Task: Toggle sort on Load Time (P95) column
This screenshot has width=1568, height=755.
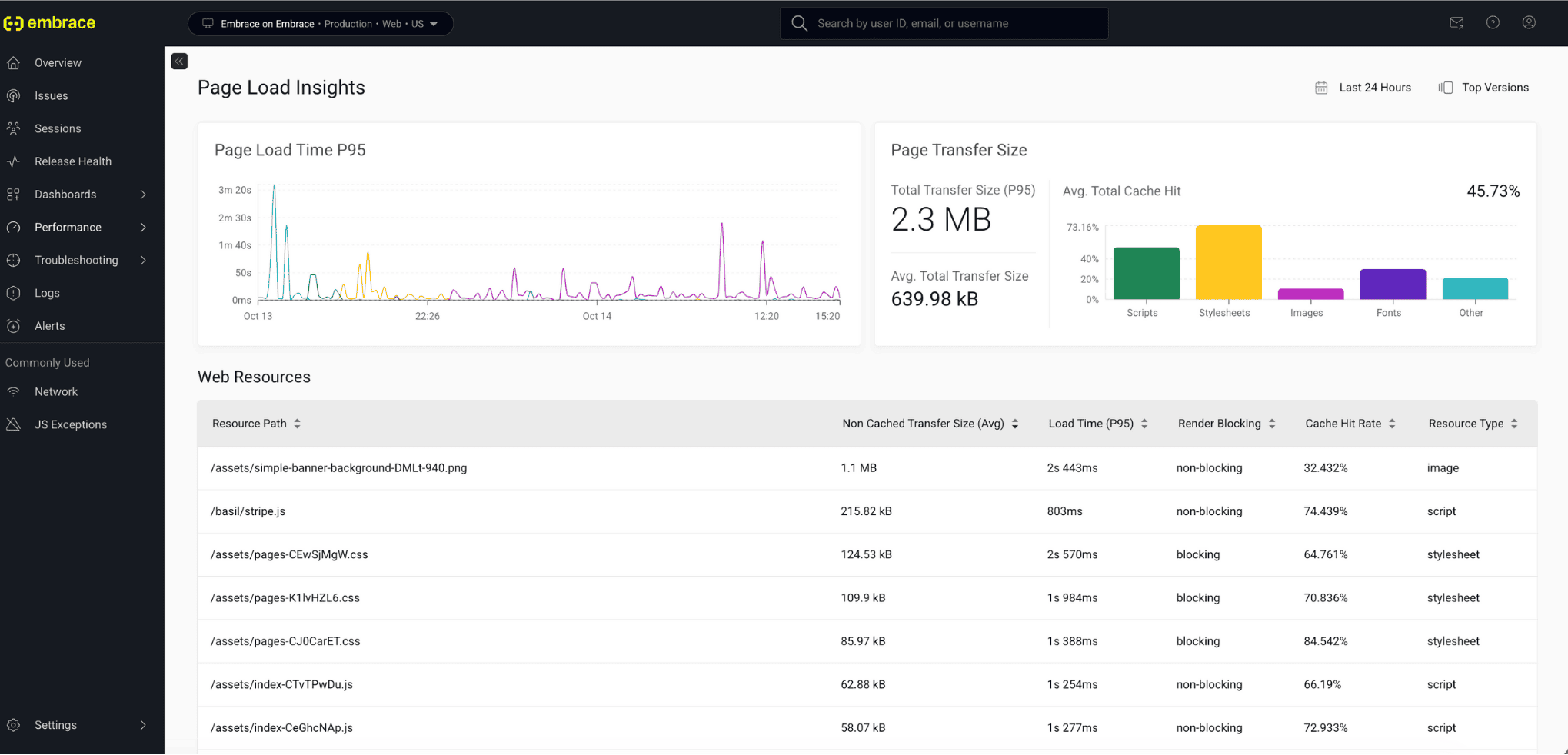Action: [x=1144, y=424]
